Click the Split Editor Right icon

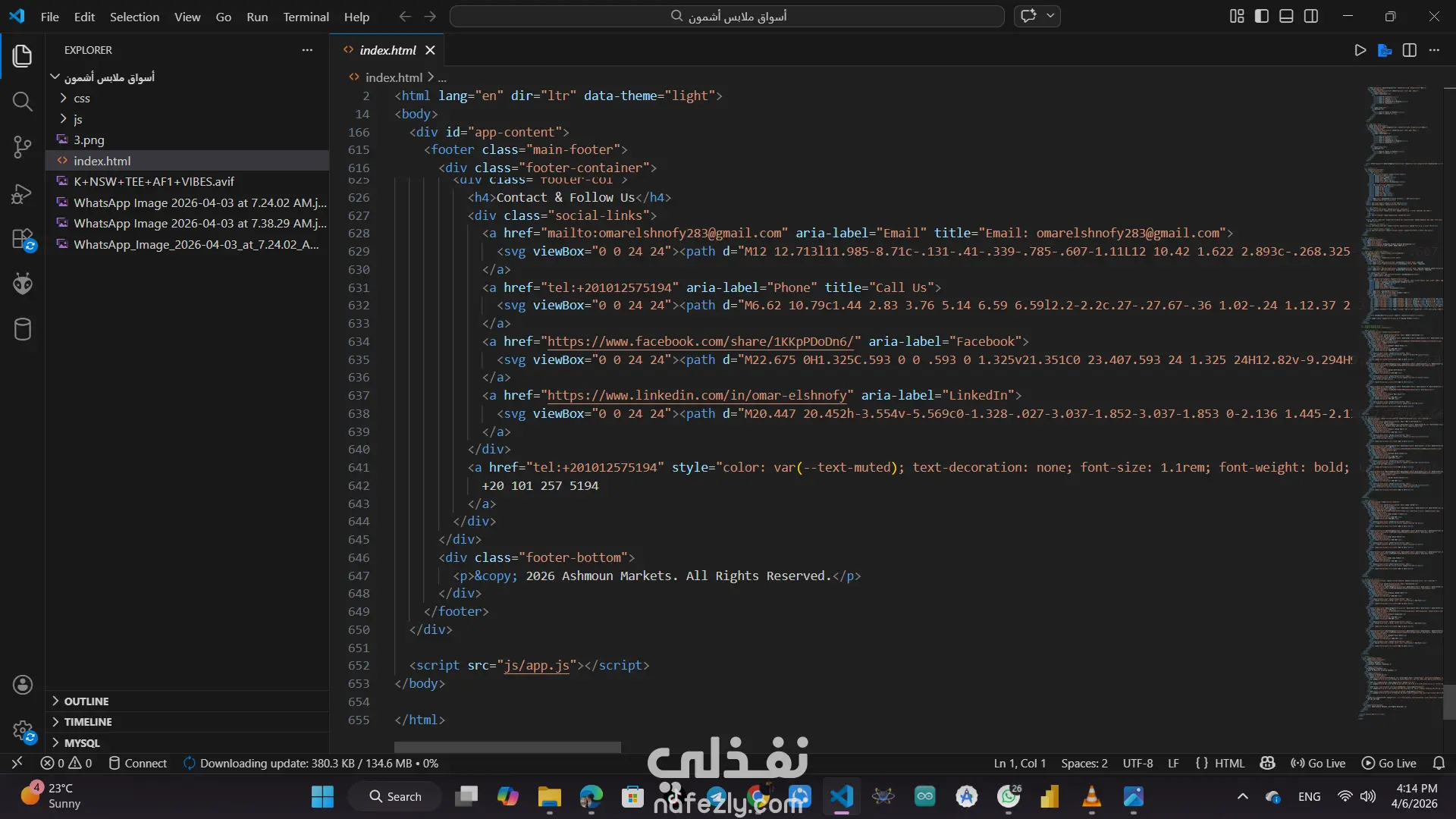[1410, 50]
